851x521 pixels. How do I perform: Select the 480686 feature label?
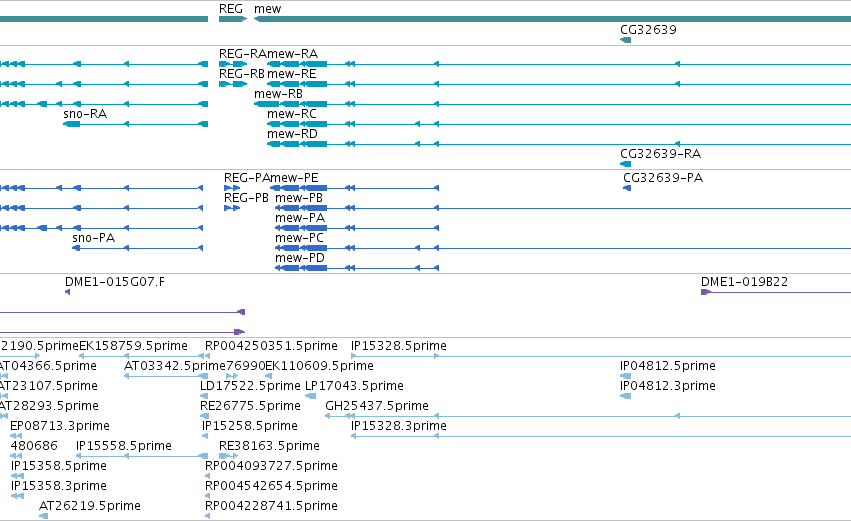[34, 446]
